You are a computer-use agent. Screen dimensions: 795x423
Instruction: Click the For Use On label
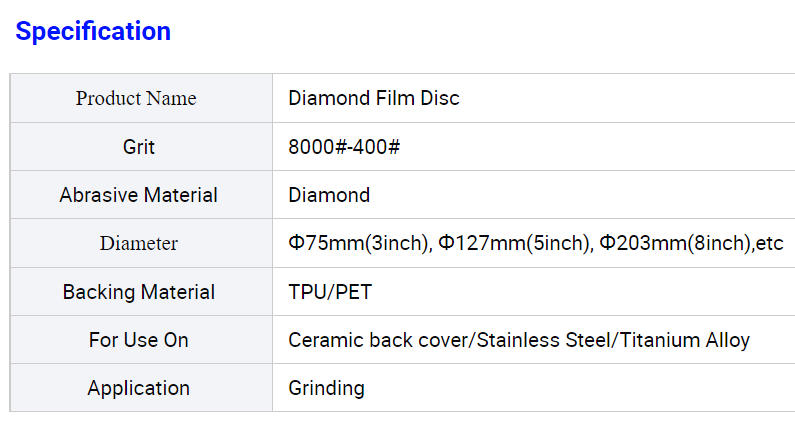[x=138, y=340]
